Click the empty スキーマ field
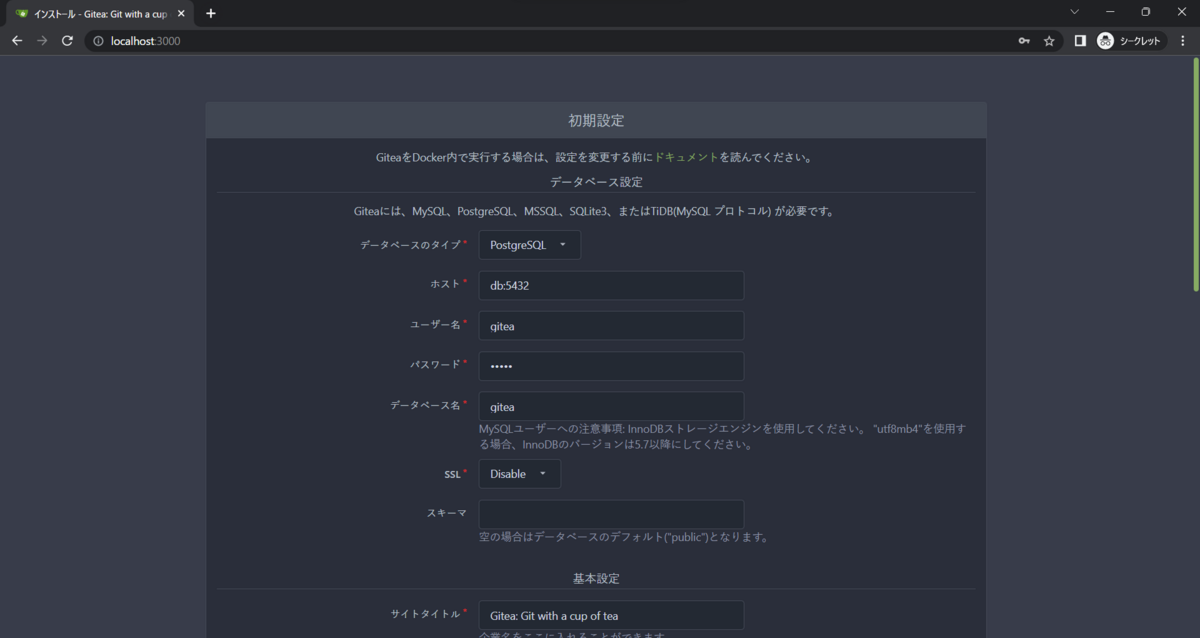 click(x=611, y=514)
